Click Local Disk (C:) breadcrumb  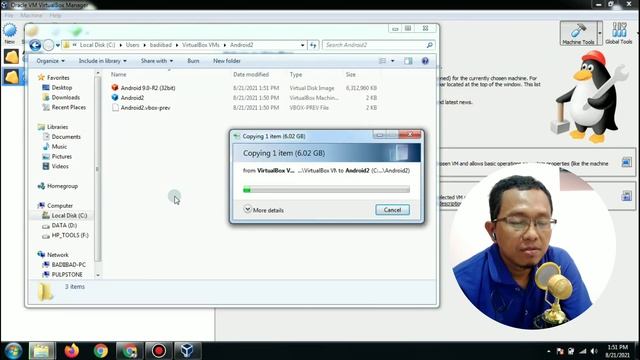coord(97,45)
